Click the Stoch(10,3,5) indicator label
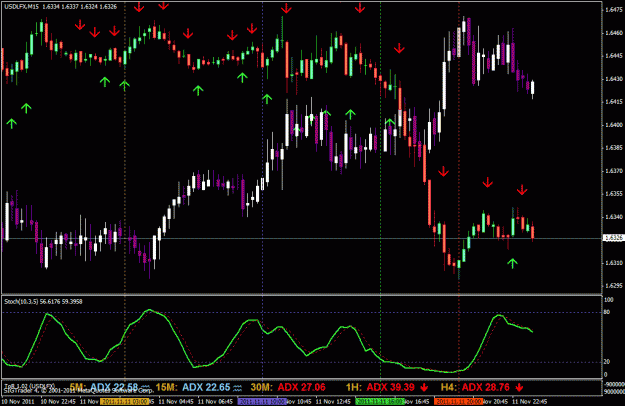The image size is (625, 406). click(x=43, y=302)
